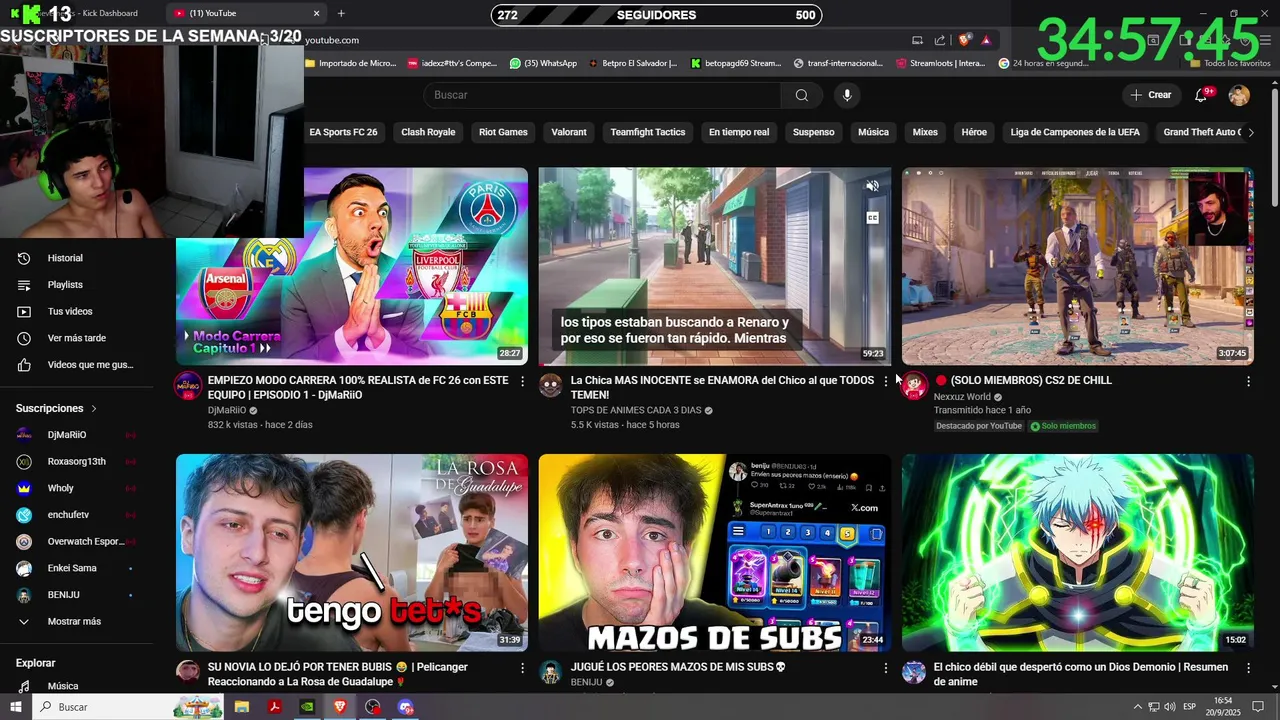Open options menu for DjMaRiiO FC 26 video
Image resolution: width=1280 pixels, height=720 pixels.
pyautogui.click(x=522, y=381)
